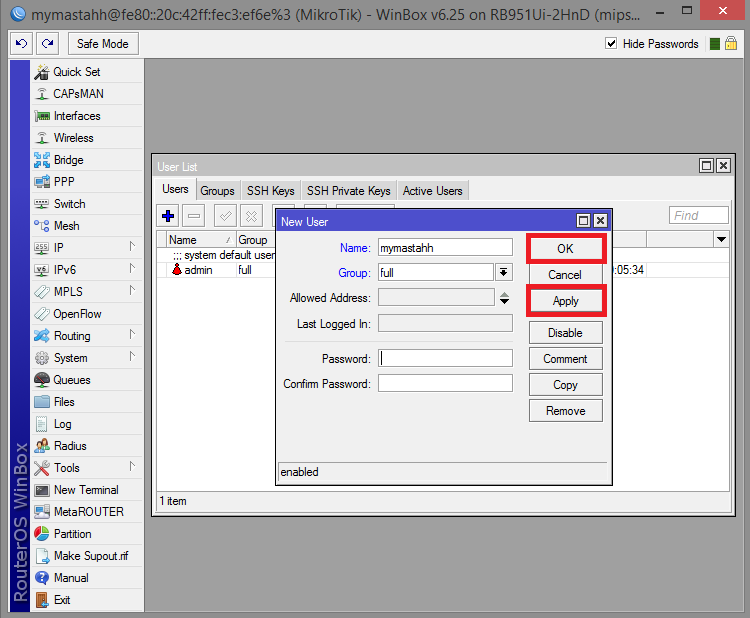This screenshot has height=618, width=750.
Task: Open the Files menu
Action: [x=88, y=402]
